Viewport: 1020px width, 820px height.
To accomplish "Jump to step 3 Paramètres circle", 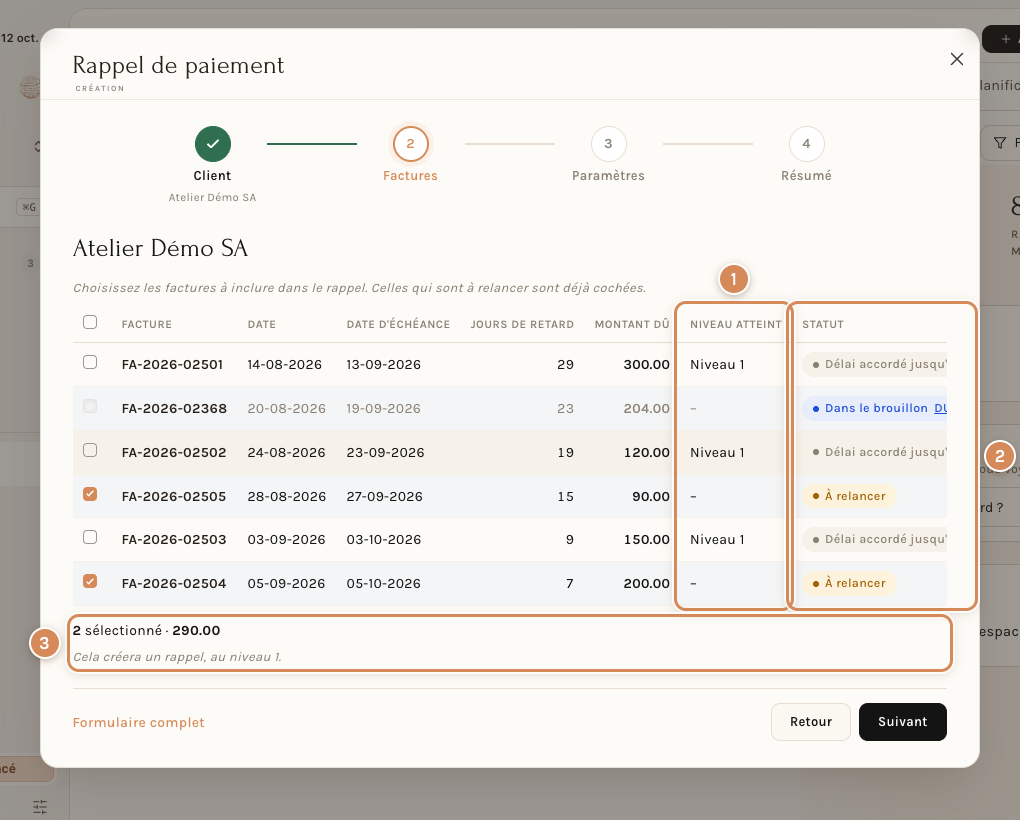I will pos(608,144).
